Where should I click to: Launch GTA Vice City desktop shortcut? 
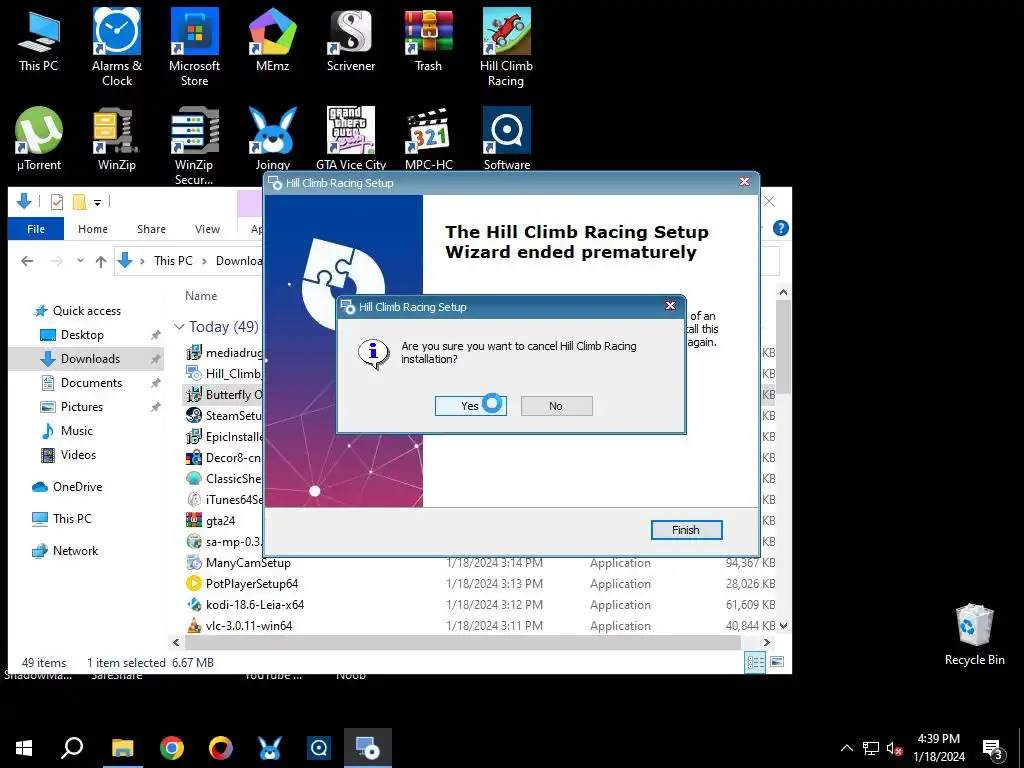coord(351,139)
